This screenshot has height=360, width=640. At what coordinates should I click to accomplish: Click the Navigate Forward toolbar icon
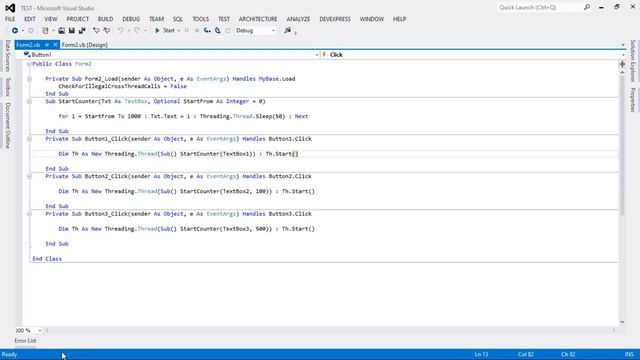(31, 31)
